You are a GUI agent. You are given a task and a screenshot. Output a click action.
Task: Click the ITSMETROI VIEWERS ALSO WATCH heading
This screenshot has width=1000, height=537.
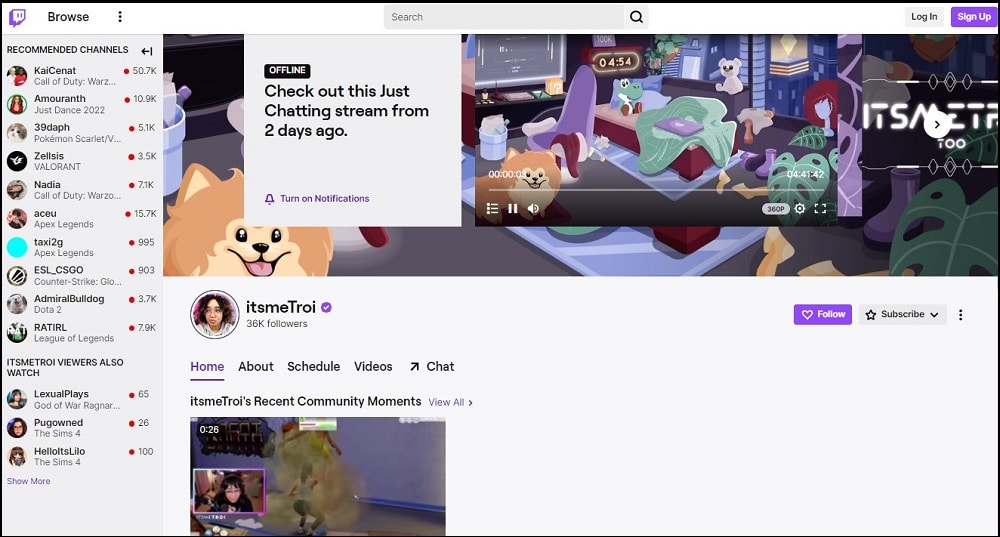pyautogui.click(x=65, y=367)
